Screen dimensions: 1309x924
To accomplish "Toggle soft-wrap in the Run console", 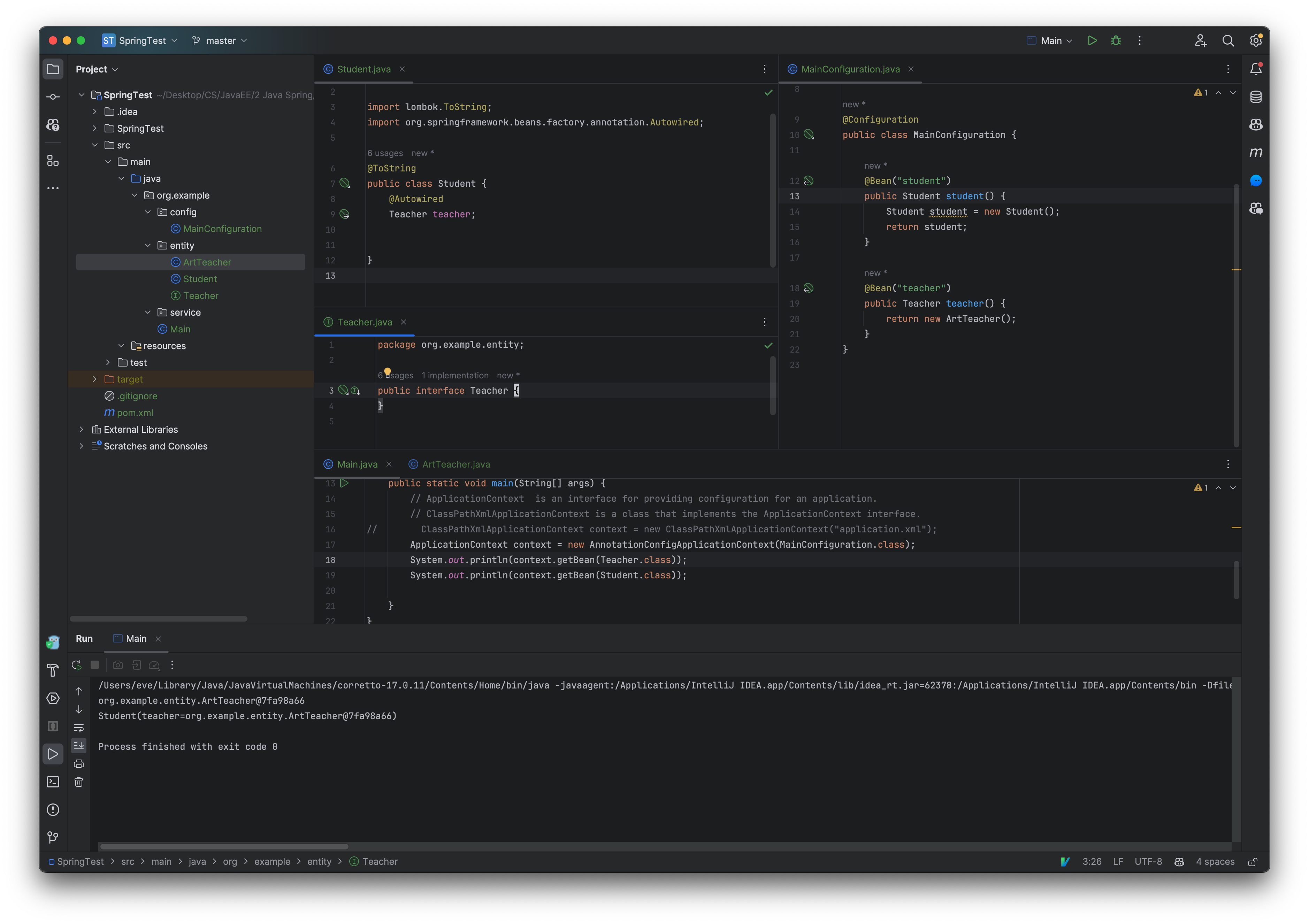I will tap(79, 728).
